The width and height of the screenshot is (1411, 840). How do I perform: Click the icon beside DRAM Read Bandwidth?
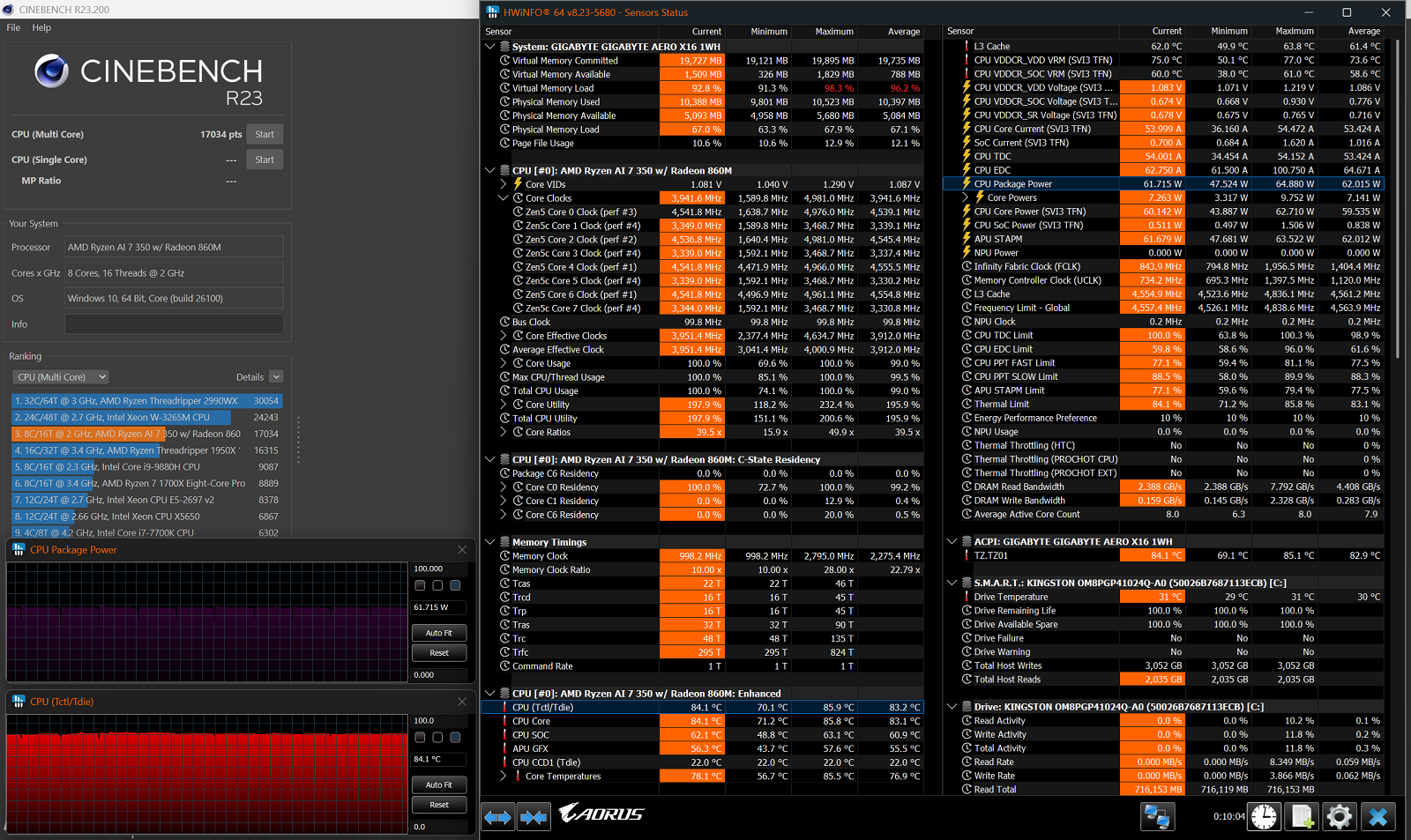967,487
